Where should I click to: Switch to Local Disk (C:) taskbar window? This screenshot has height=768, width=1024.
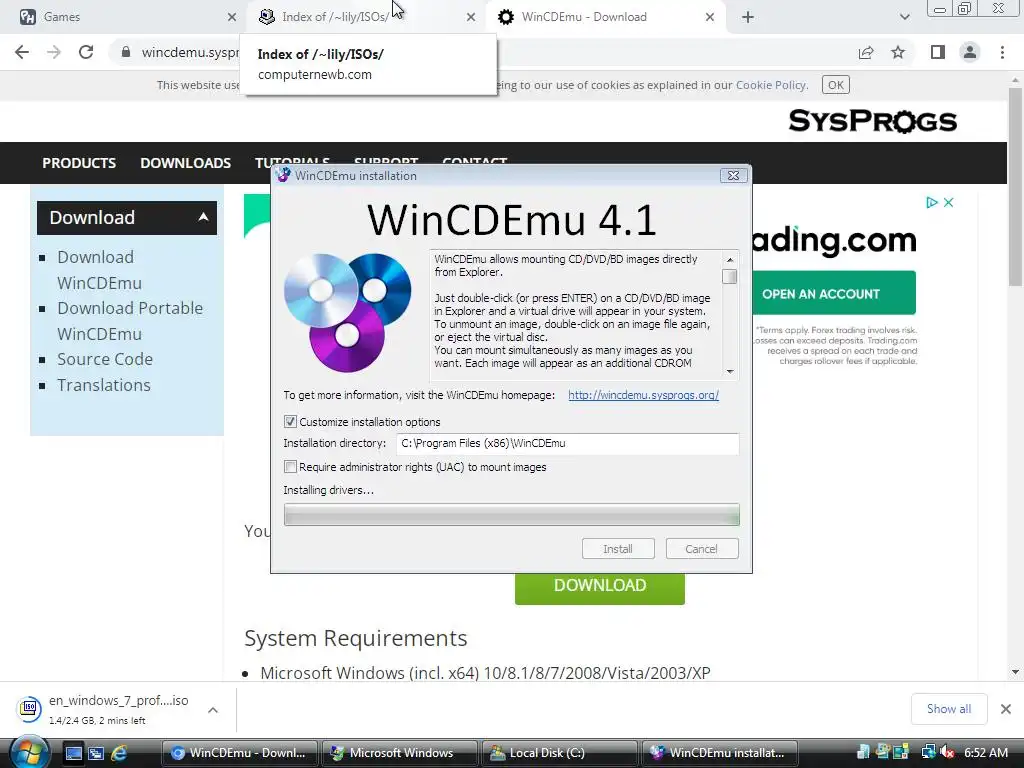coord(560,753)
